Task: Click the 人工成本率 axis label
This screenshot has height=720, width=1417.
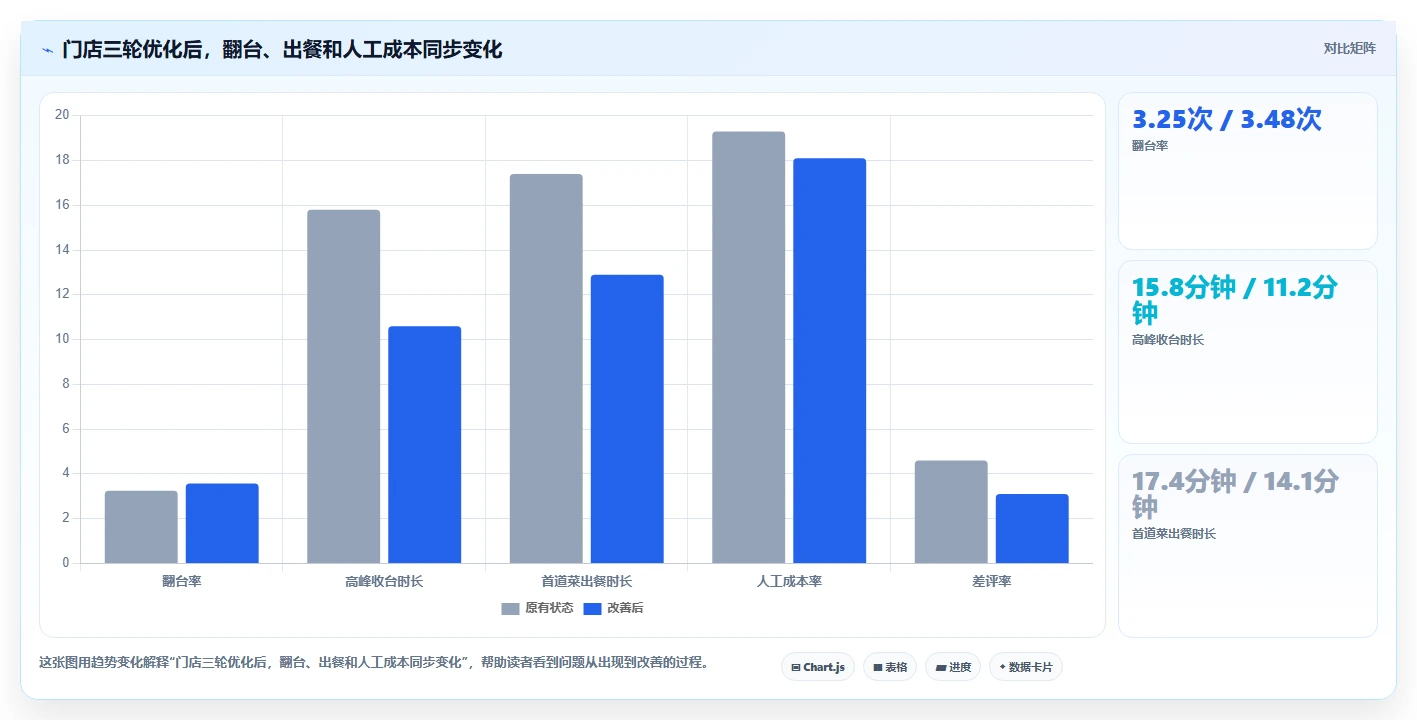Action: coord(789,581)
